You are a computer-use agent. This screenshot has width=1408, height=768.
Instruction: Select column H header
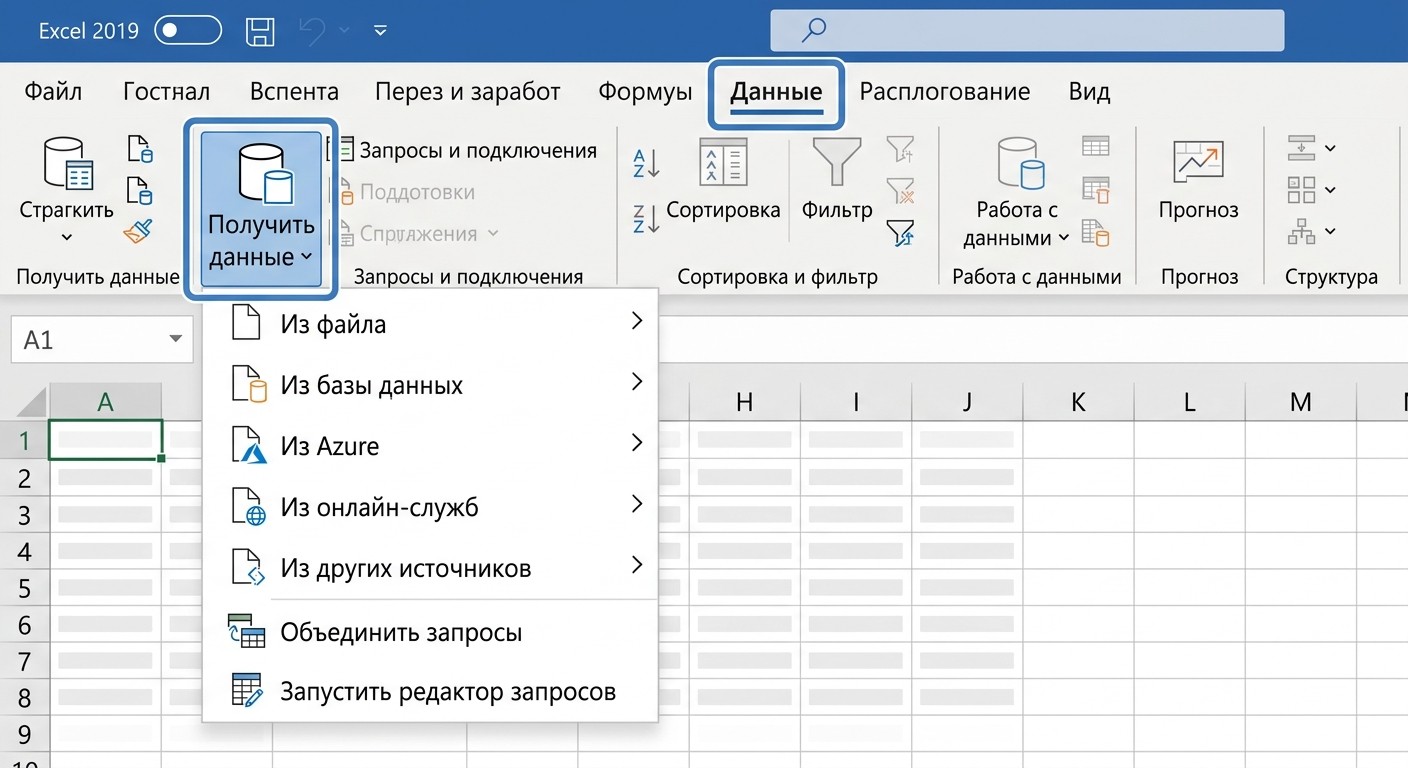744,402
